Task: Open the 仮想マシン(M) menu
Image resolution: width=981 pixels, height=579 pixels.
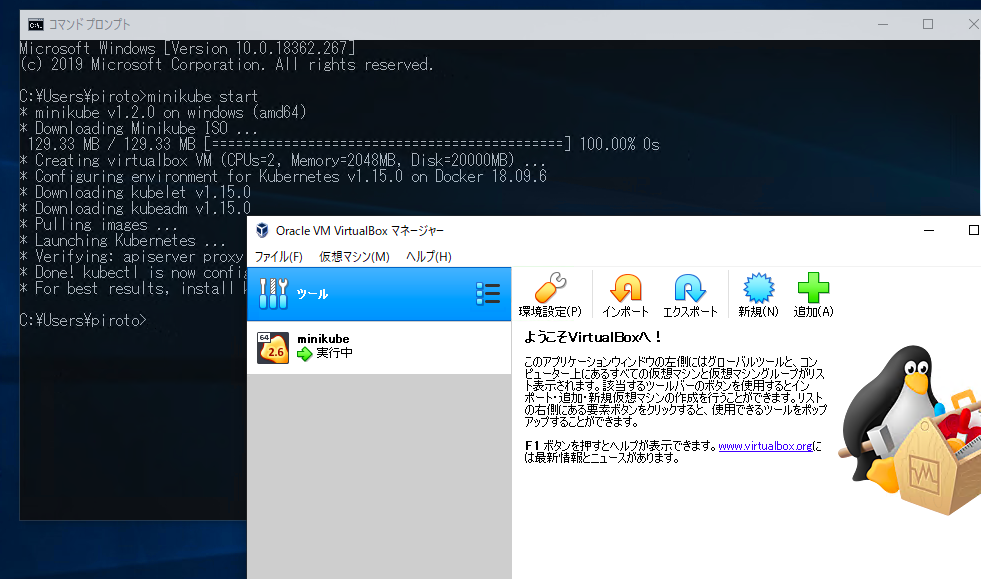Action: click(x=354, y=257)
